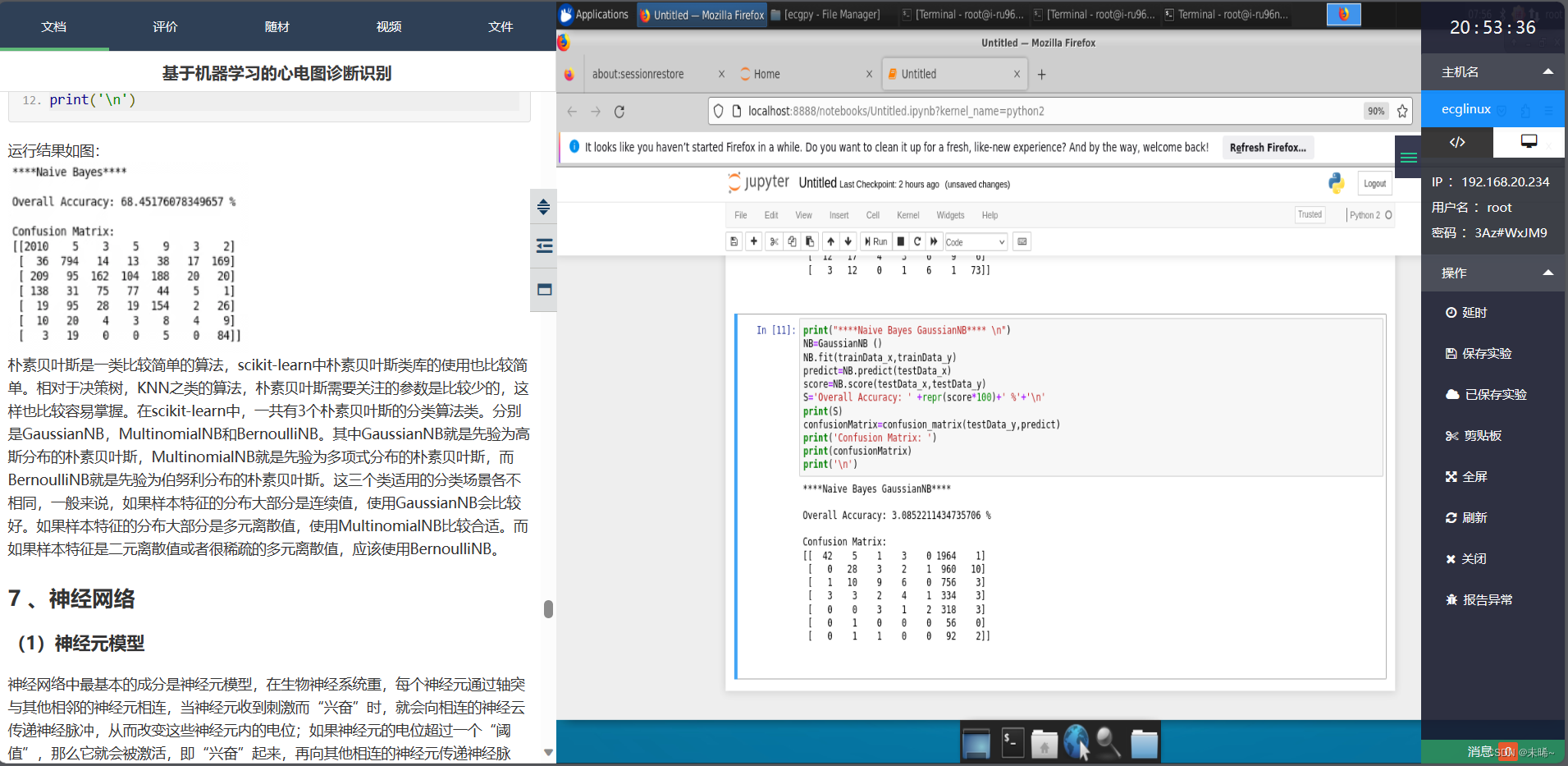
Task: Save the Jupyter notebook with the floppy-disk icon
Action: point(734,241)
